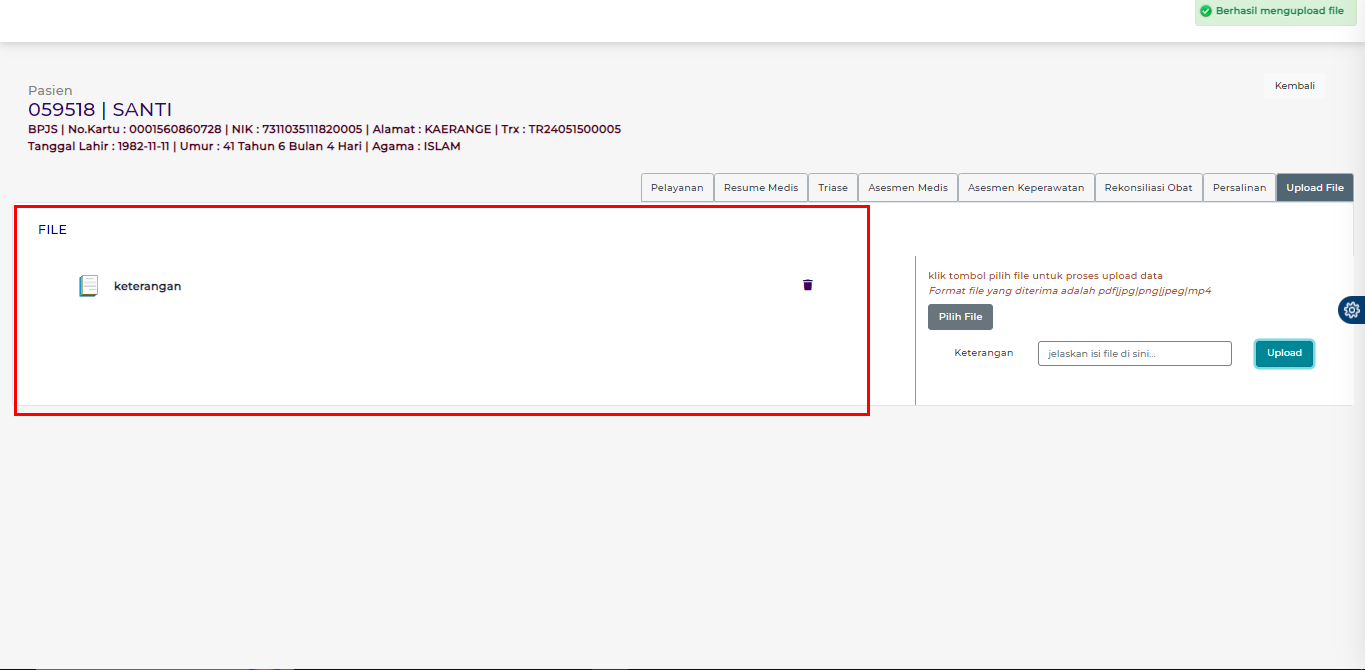Click the patient name 059518 | SANTI

click(100, 110)
